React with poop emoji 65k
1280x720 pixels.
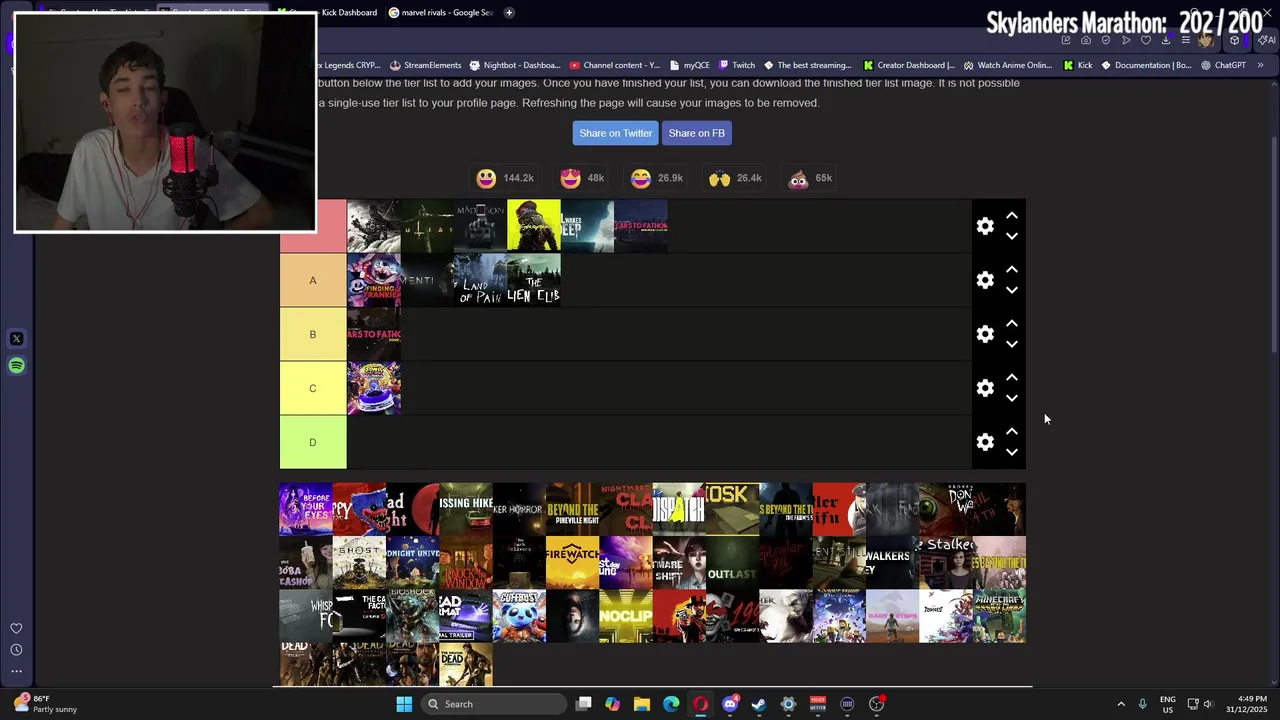(x=810, y=178)
